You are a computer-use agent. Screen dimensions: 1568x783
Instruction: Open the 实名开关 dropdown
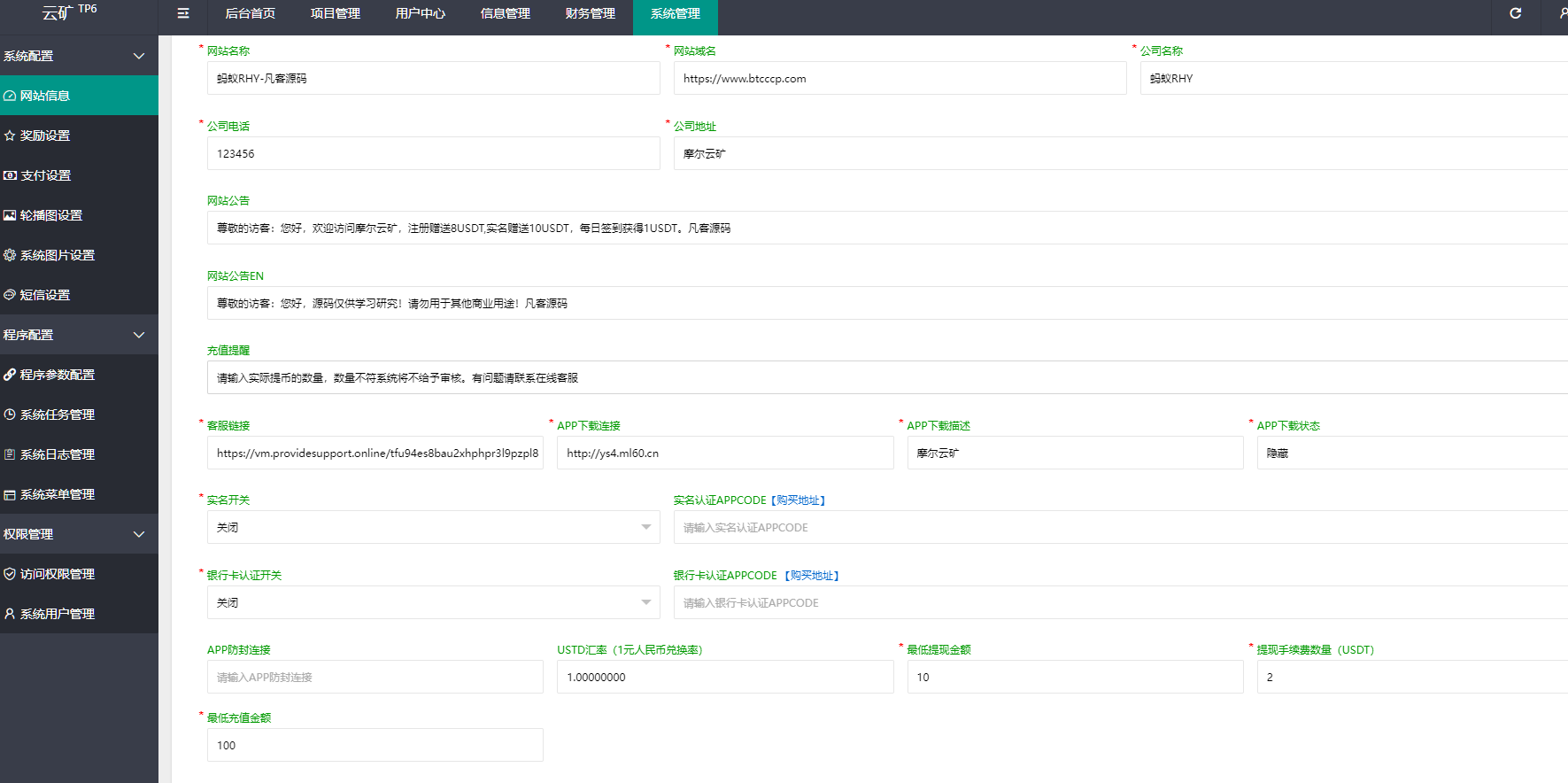pos(433,527)
